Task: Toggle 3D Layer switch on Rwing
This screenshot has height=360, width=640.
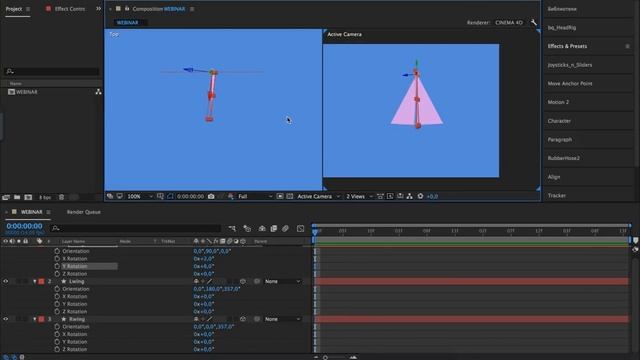Action: click(x=243, y=319)
